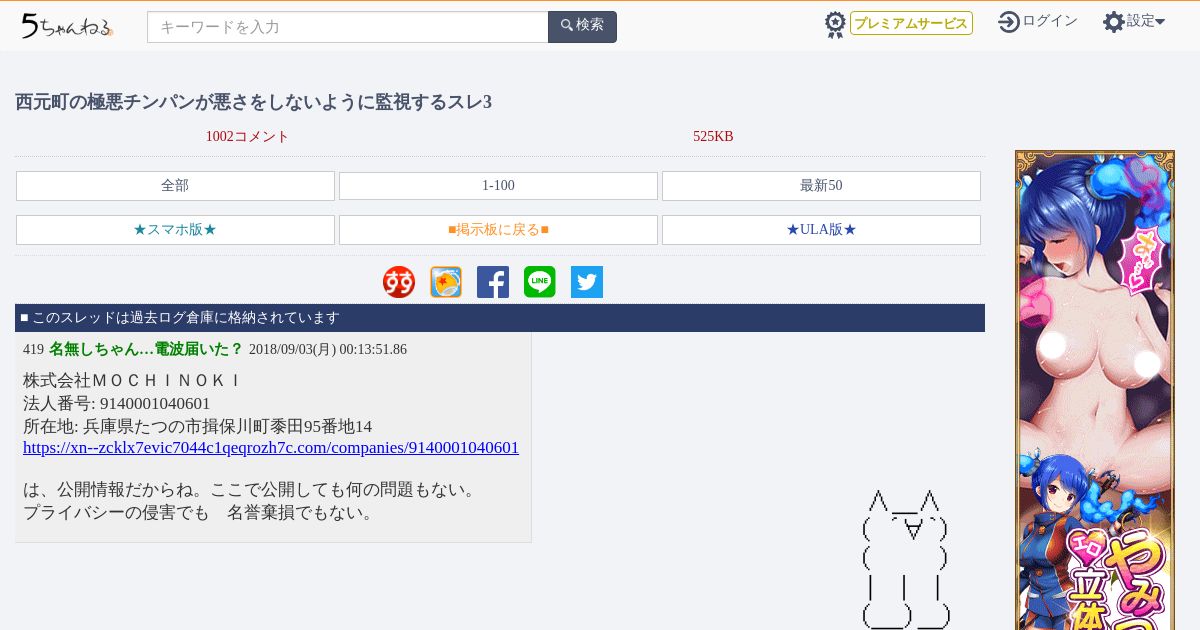Open the ログイン link
Viewport: 1200px width, 630px height.
pos(1050,21)
